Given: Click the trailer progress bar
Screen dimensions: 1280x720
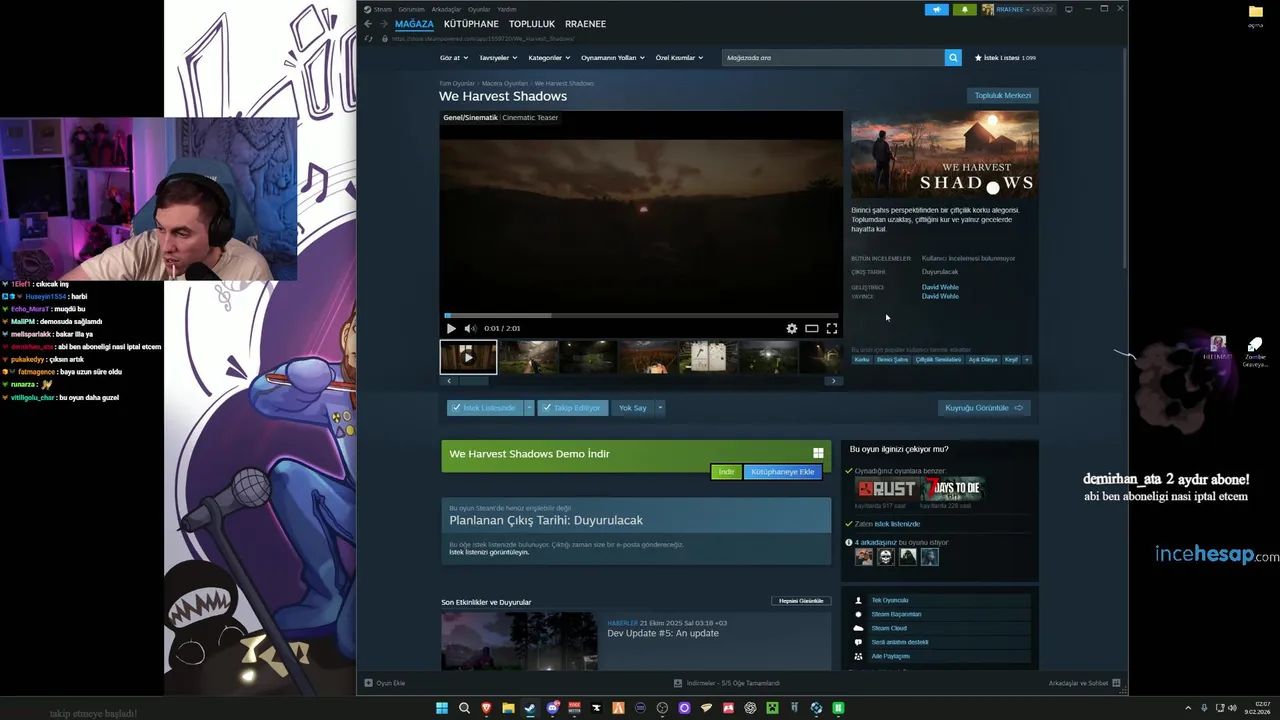Looking at the screenshot, I should tap(641, 315).
